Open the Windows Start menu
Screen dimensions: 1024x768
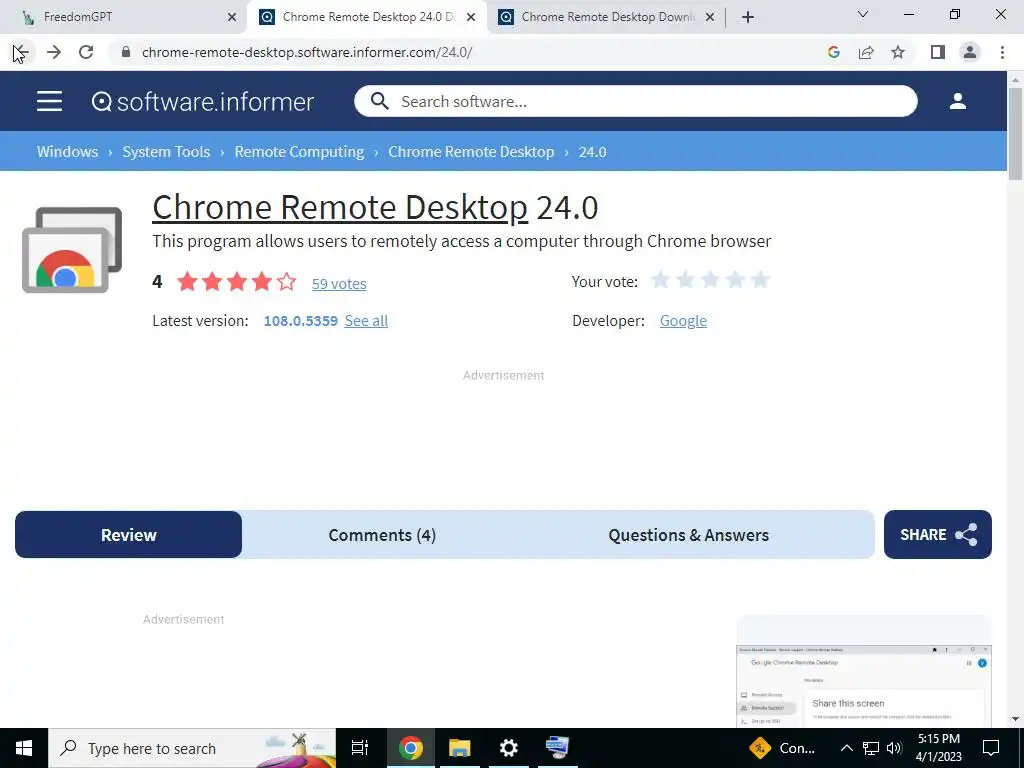(24, 748)
